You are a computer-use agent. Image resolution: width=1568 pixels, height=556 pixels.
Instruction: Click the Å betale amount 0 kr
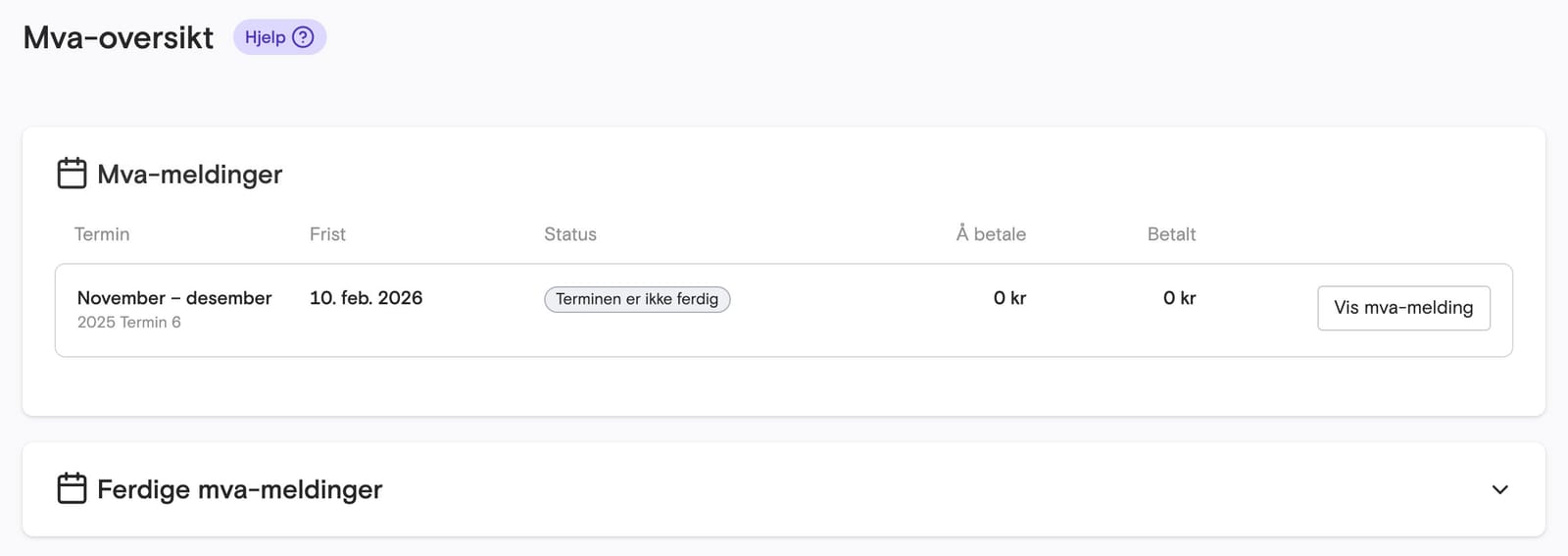pos(1009,298)
